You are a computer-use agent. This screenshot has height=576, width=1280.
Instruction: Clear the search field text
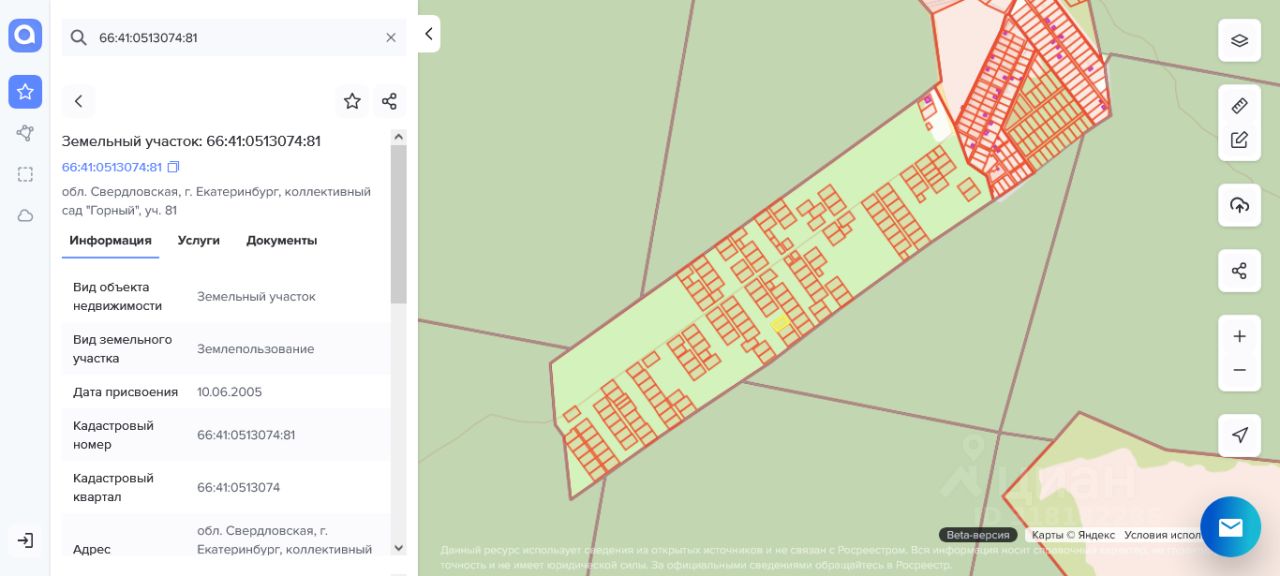click(x=391, y=37)
